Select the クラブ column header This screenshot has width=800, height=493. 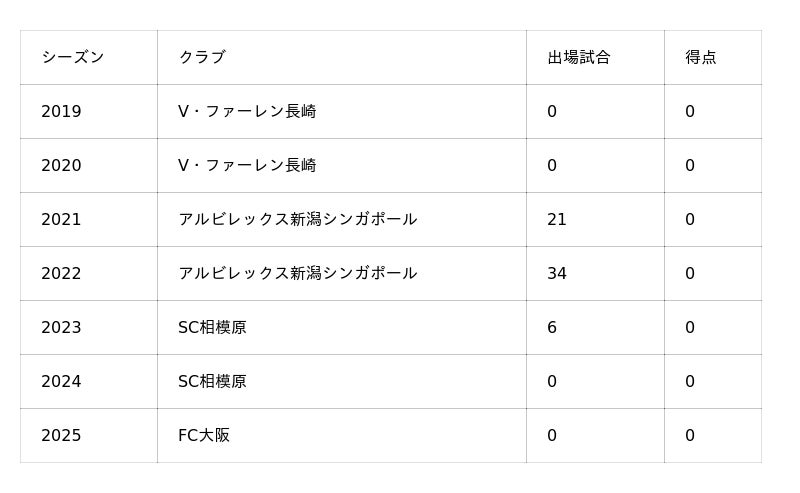[202, 58]
